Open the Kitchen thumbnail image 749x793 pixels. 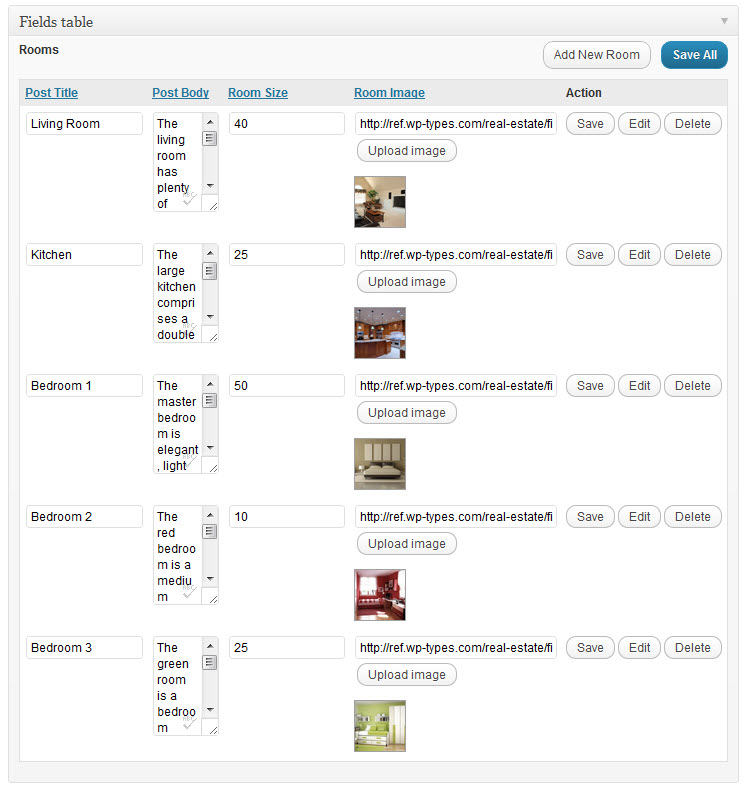coord(380,333)
